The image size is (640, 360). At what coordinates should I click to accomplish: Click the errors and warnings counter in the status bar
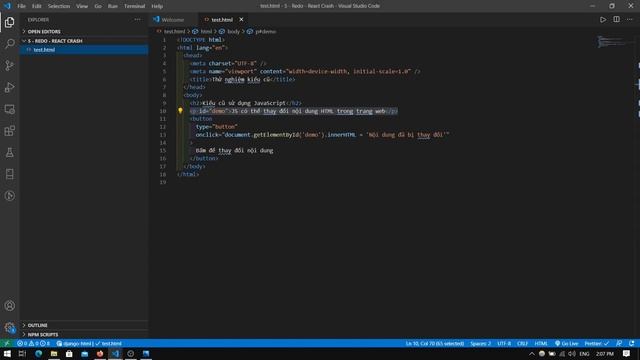pyautogui.click(x=33, y=343)
